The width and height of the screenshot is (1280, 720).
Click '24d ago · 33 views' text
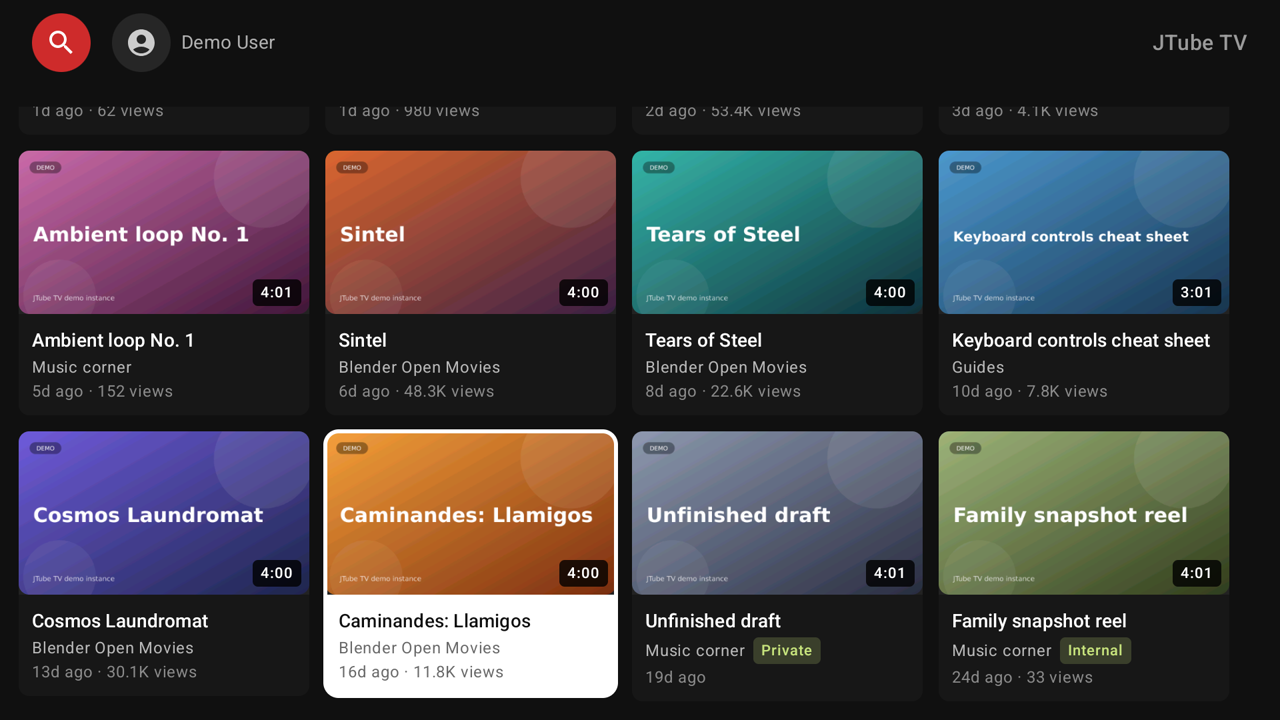coord(1022,677)
